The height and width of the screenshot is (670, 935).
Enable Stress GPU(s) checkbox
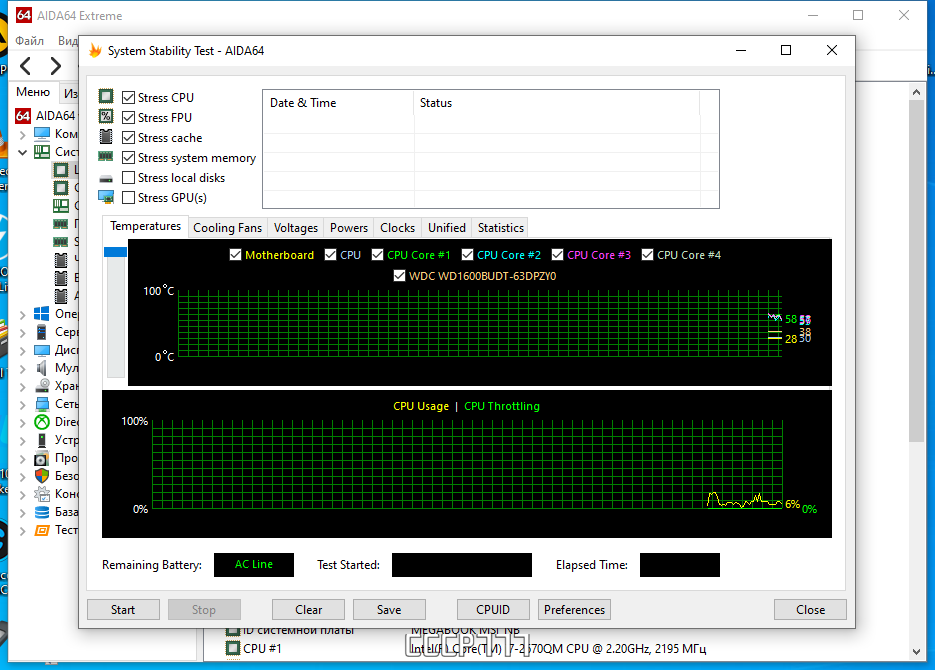tap(128, 197)
